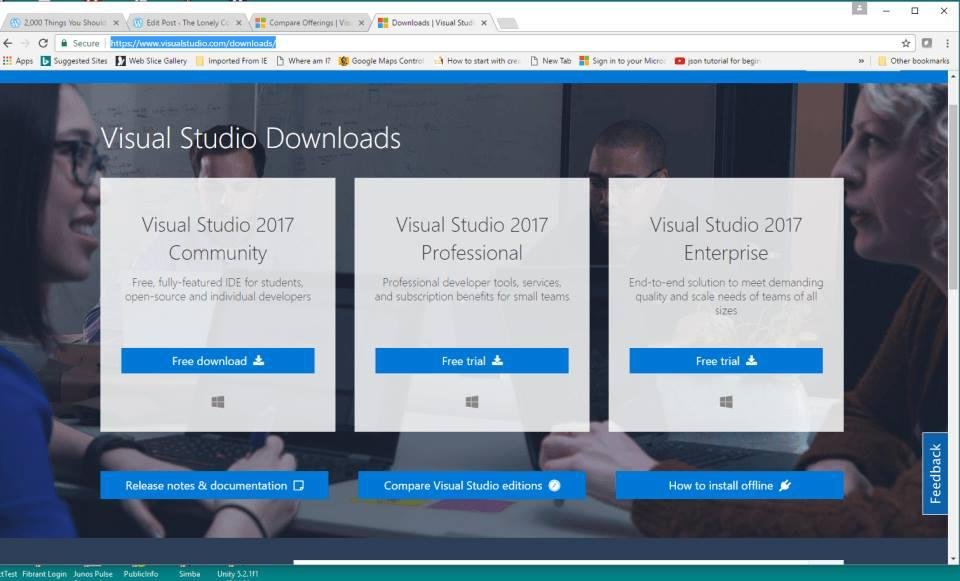The image size is (960, 581).
Task: Click the Visual Studio 2017 Professional heading
Action: pyautogui.click(x=472, y=239)
